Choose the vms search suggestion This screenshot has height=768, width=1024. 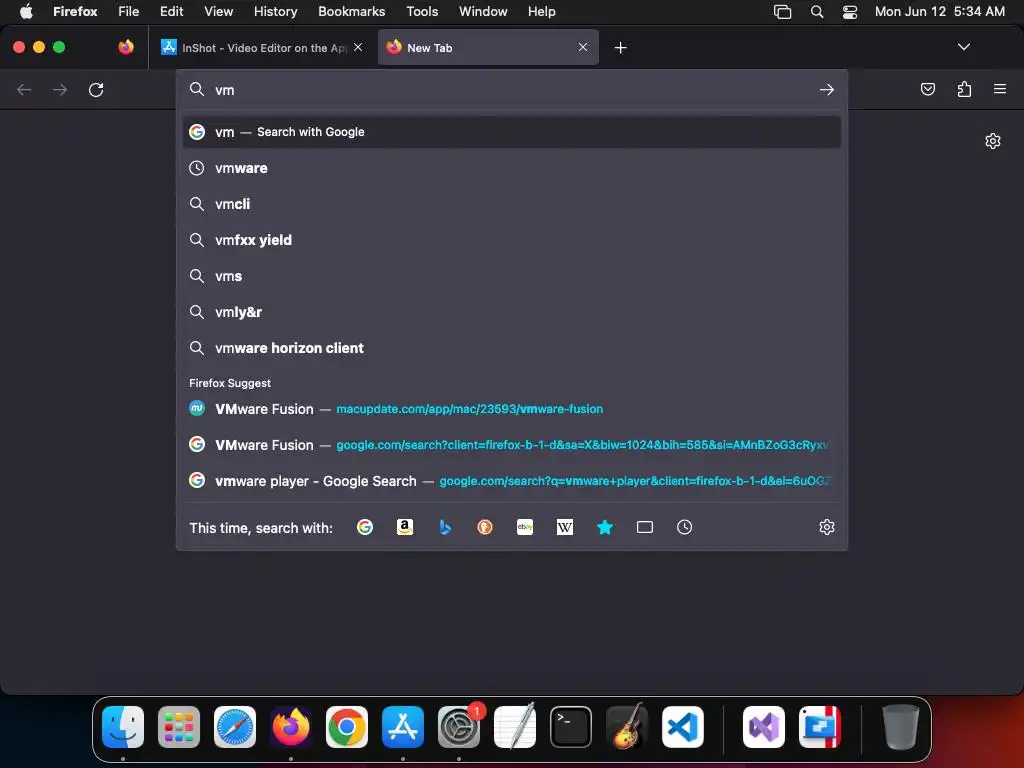(x=512, y=276)
